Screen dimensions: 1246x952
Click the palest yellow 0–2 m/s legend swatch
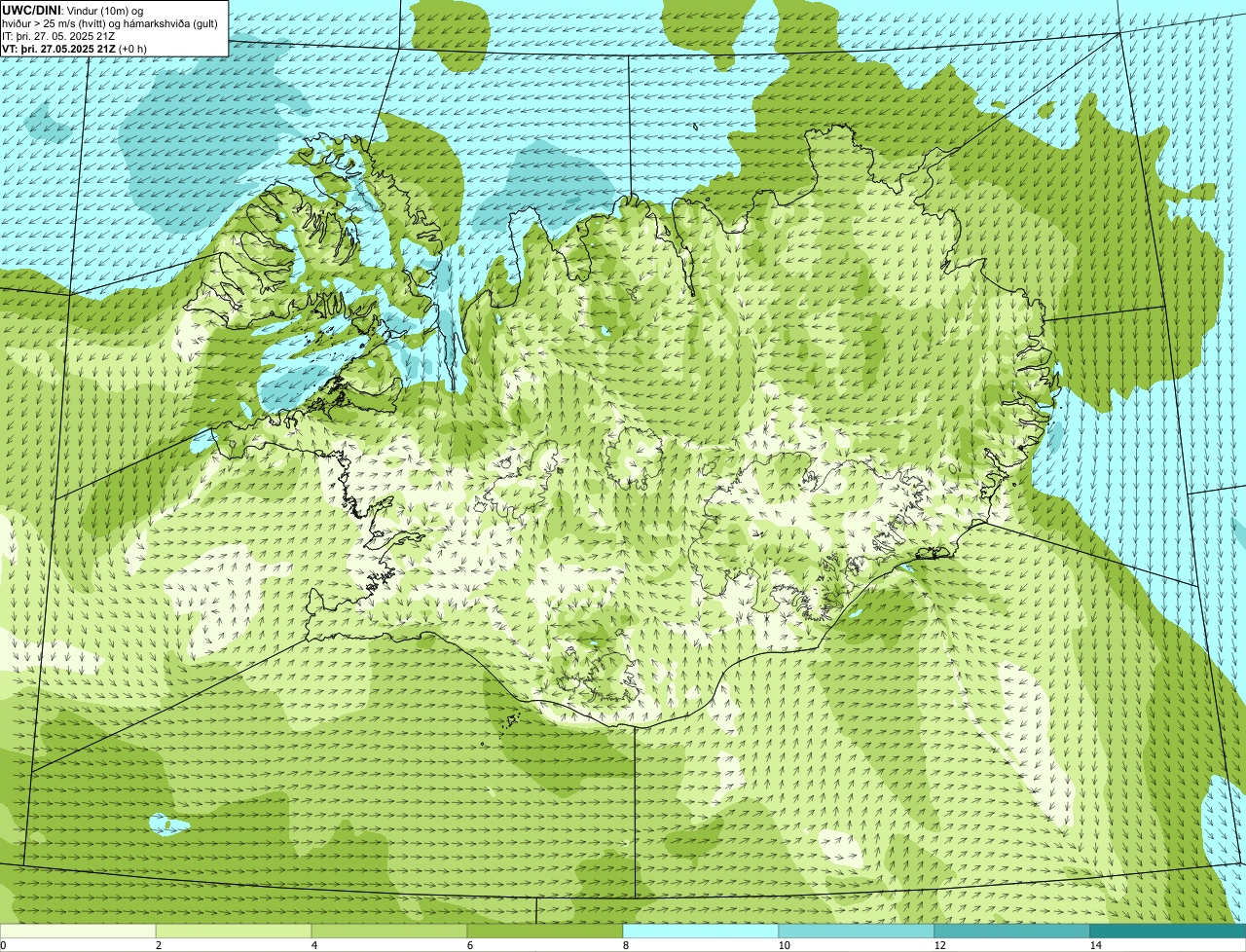click(78, 931)
